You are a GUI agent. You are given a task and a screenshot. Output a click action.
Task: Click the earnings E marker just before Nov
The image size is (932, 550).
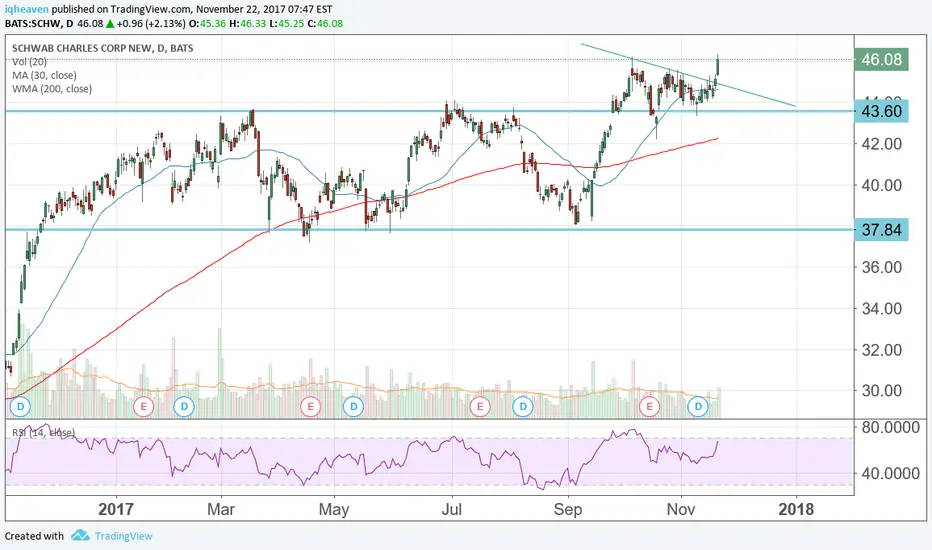pos(649,407)
